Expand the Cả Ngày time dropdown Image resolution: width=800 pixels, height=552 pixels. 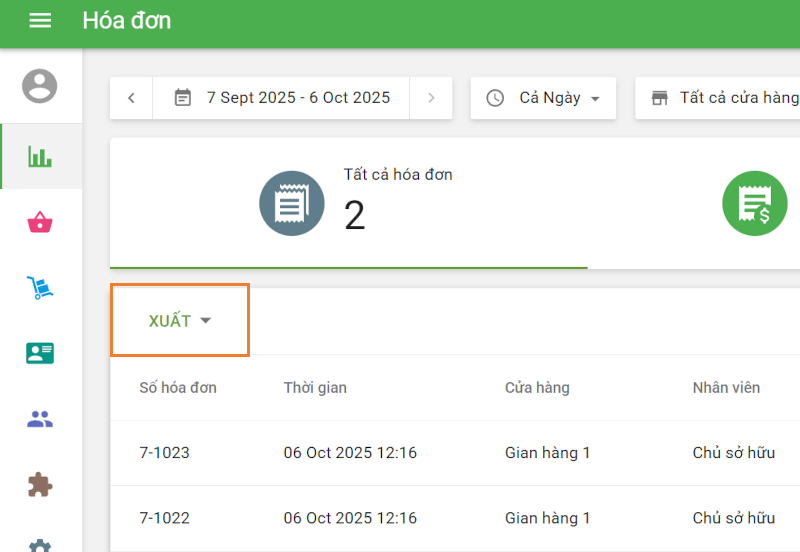(x=543, y=98)
